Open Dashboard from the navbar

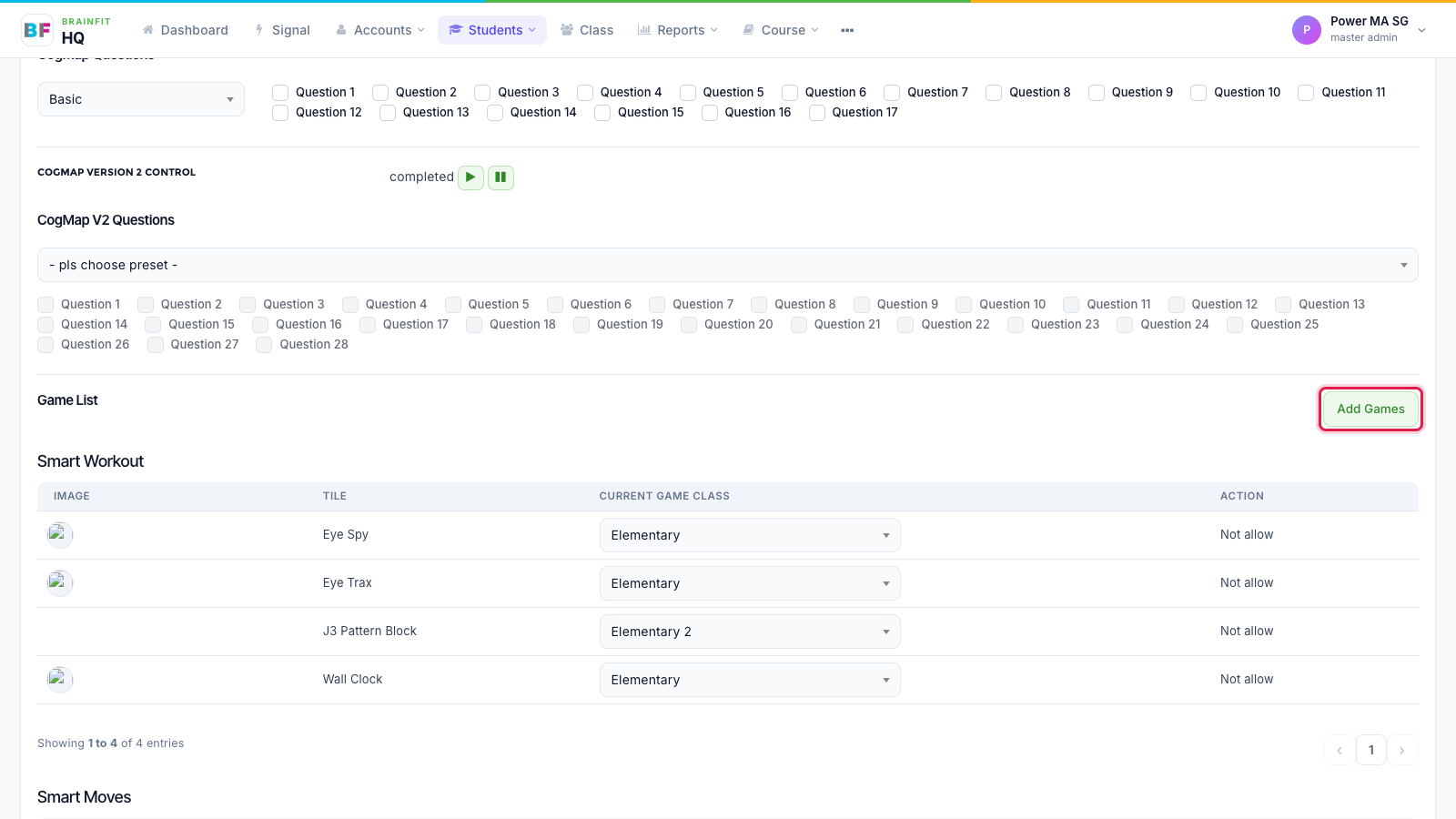tap(186, 30)
